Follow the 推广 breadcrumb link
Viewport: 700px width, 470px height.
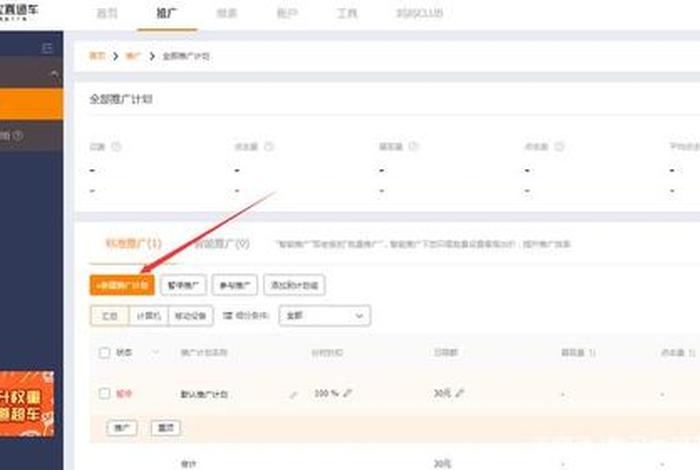[x=133, y=56]
